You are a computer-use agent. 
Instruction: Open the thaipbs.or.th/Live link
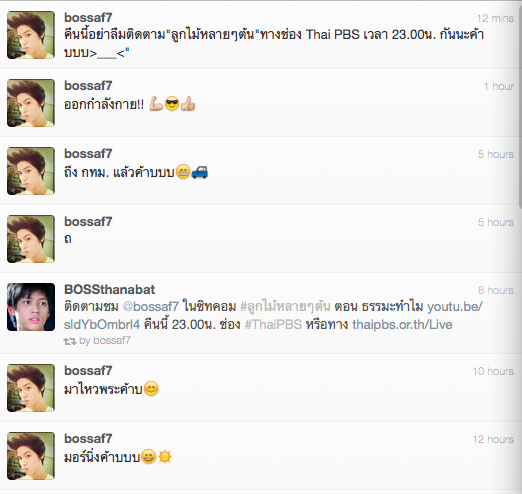402,324
